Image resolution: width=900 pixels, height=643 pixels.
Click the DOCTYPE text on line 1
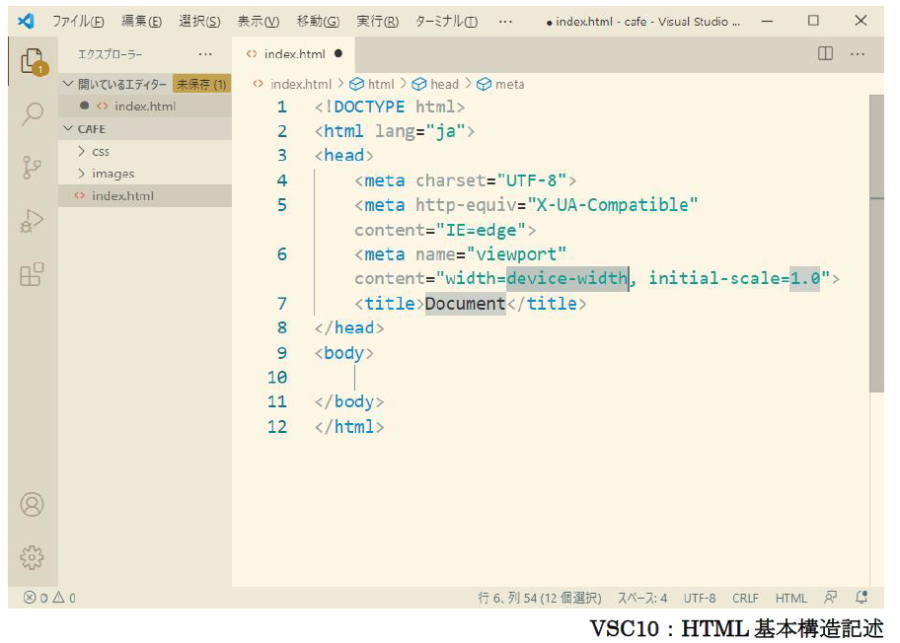coord(369,107)
